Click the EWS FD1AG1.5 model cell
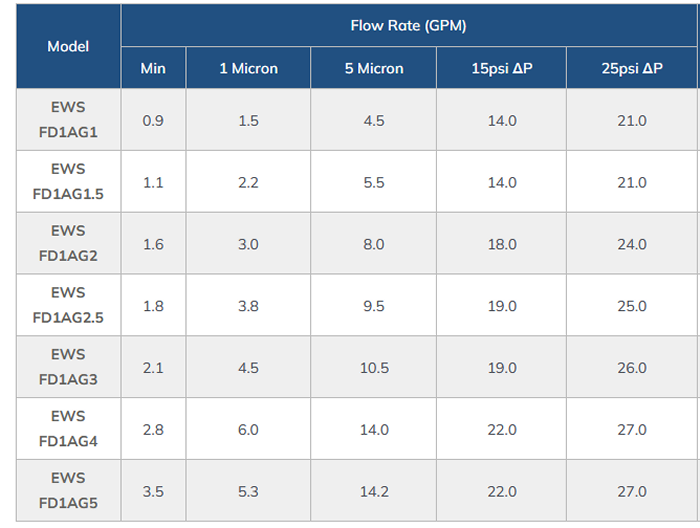Screen dimensions: 700x528 [68, 182]
